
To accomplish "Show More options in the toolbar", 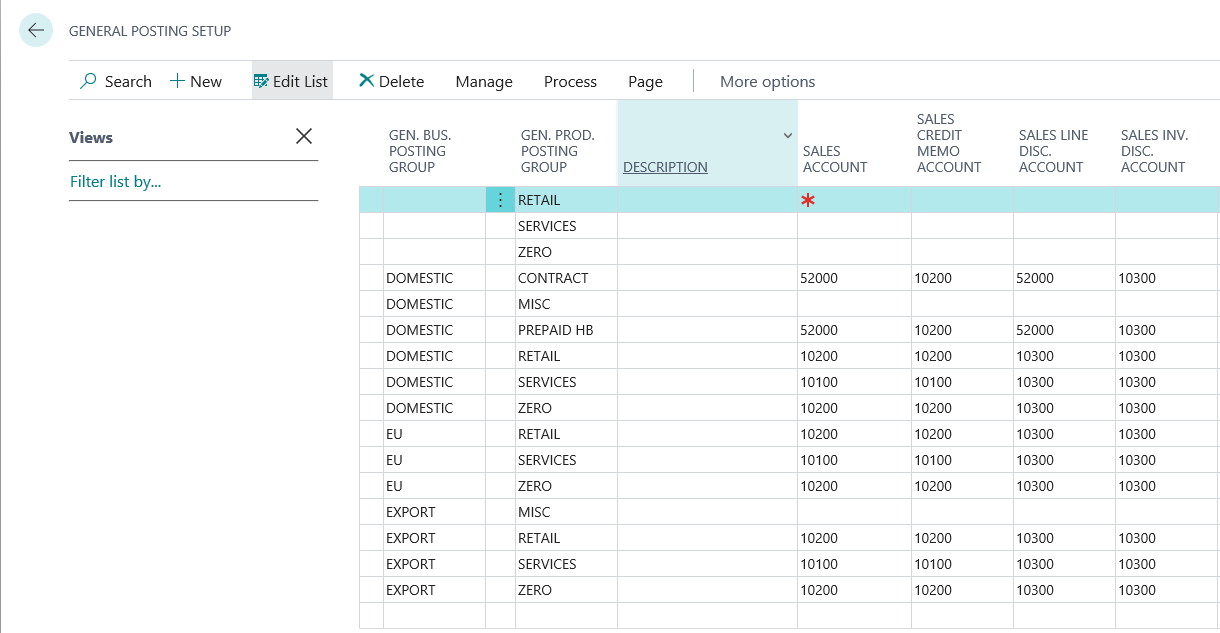I will (x=767, y=81).
